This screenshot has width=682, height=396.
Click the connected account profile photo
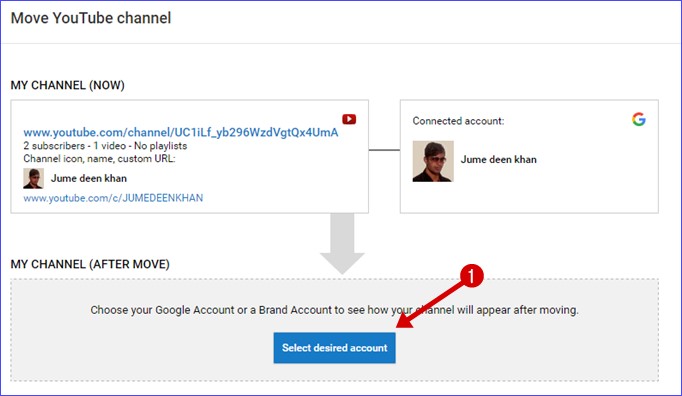[433, 161]
